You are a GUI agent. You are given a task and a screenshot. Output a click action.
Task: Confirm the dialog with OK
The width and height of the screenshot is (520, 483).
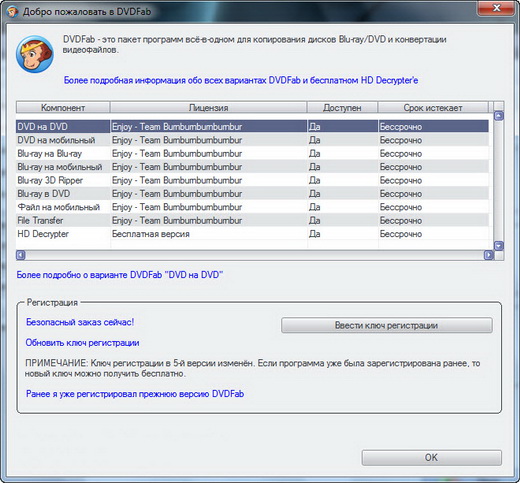coord(431,458)
